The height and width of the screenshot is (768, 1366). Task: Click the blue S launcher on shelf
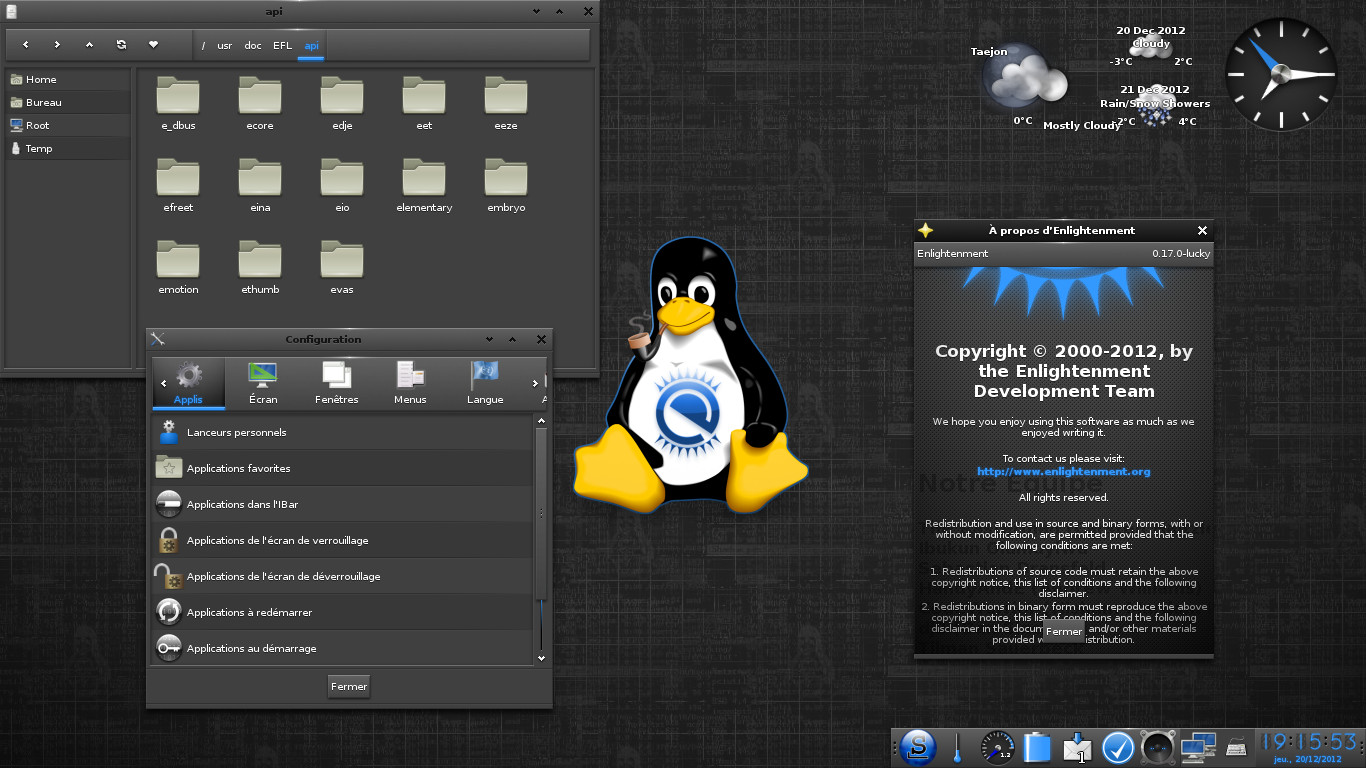click(x=917, y=747)
